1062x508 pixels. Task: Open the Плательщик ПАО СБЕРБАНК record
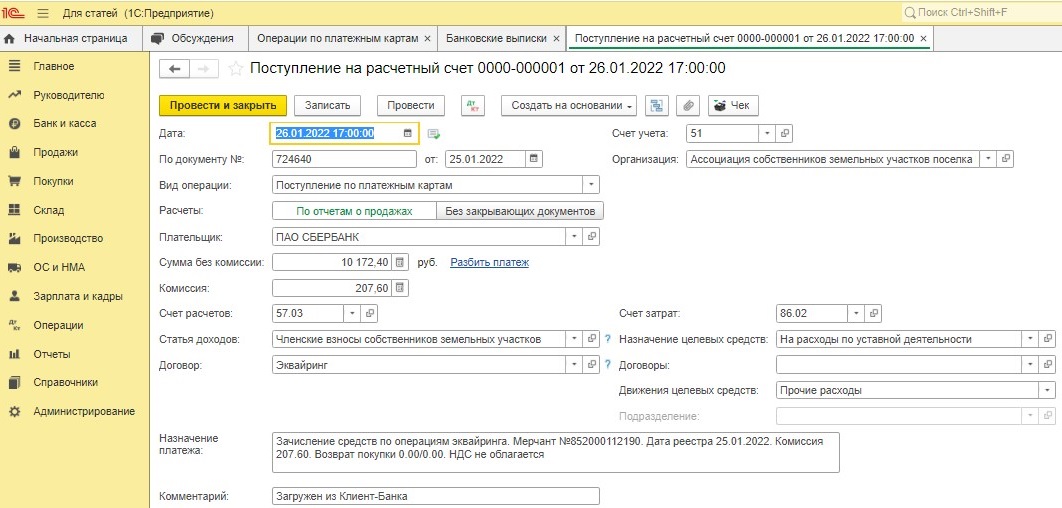pos(592,236)
